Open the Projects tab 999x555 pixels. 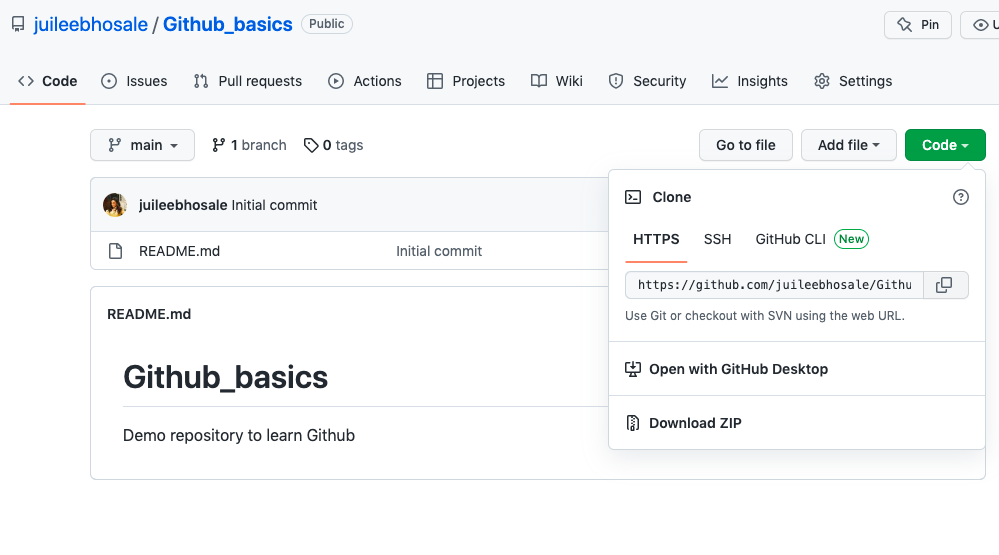(466, 82)
